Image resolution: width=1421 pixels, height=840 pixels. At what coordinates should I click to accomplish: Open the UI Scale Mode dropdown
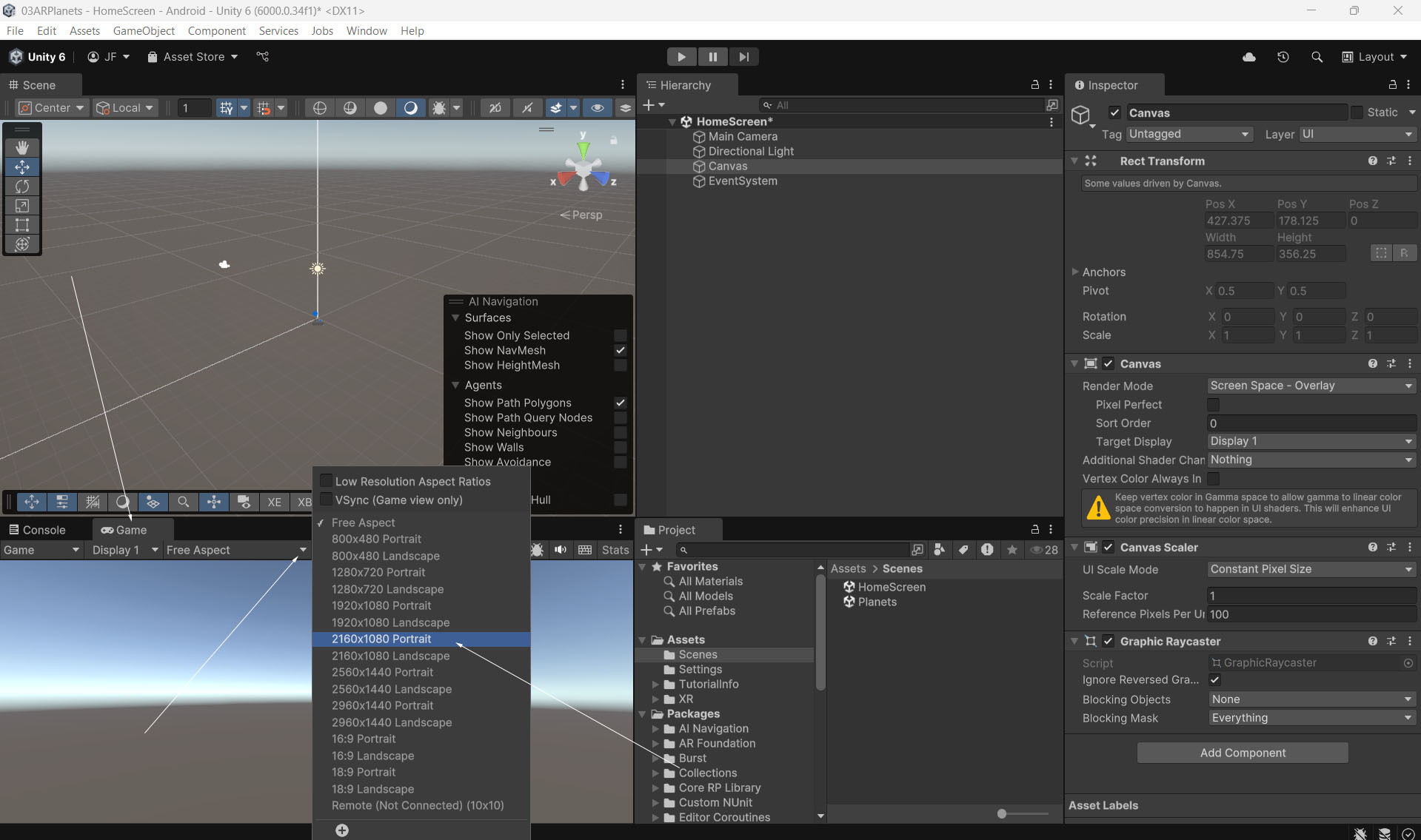1310,569
